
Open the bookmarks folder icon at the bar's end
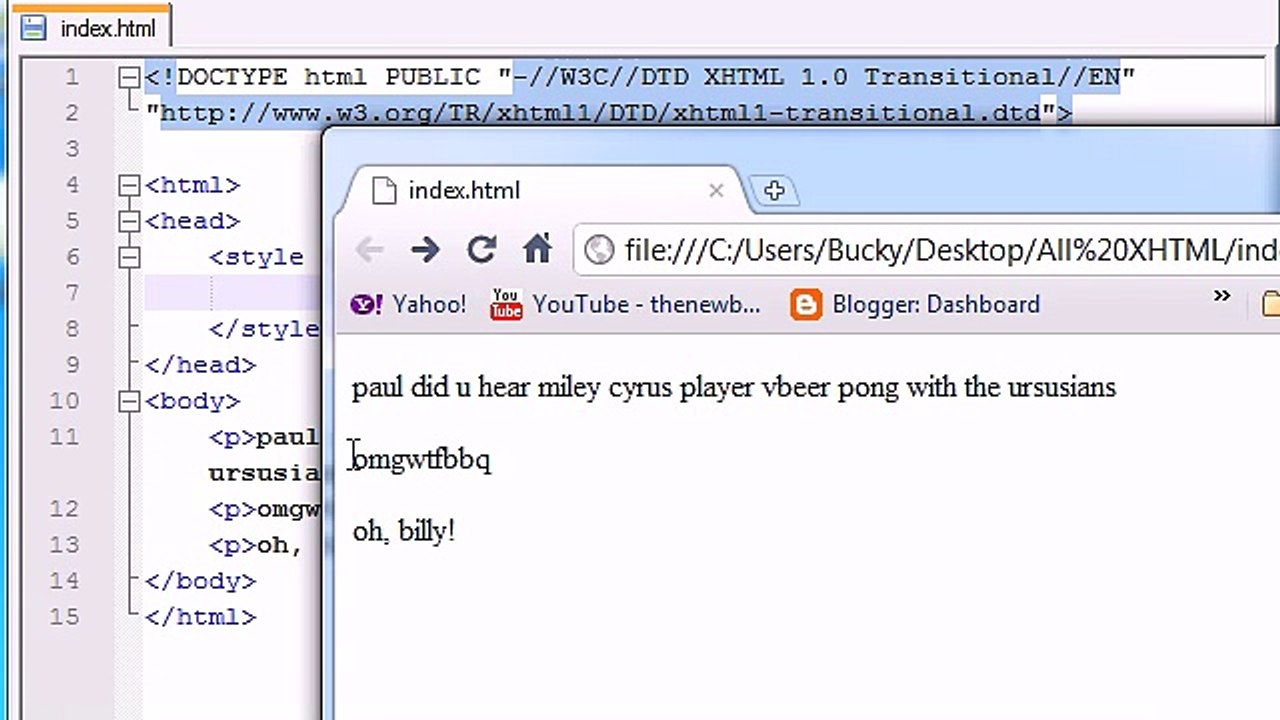(x=1270, y=303)
